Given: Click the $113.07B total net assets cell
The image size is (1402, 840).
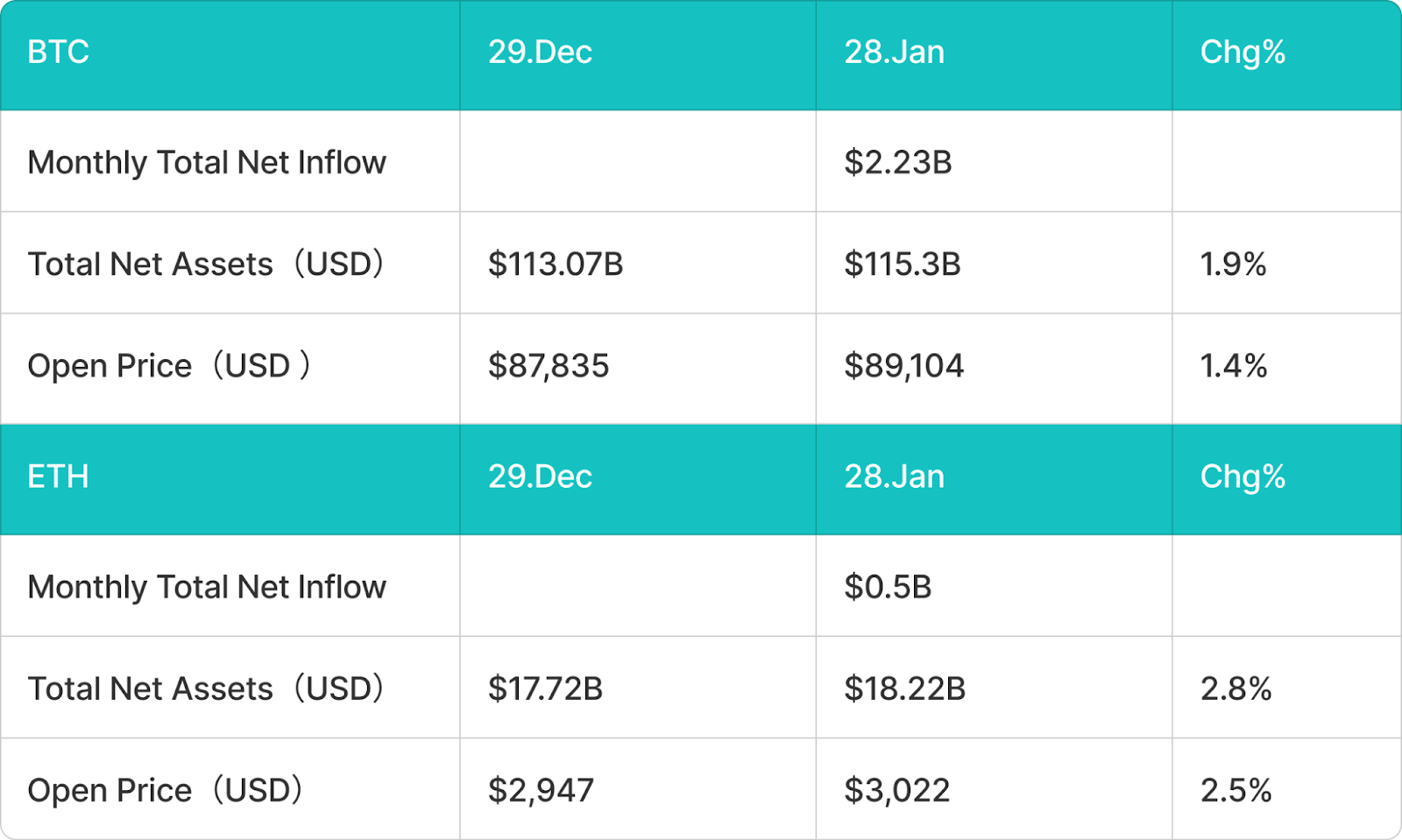Looking at the screenshot, I should [x=556, y=265].
